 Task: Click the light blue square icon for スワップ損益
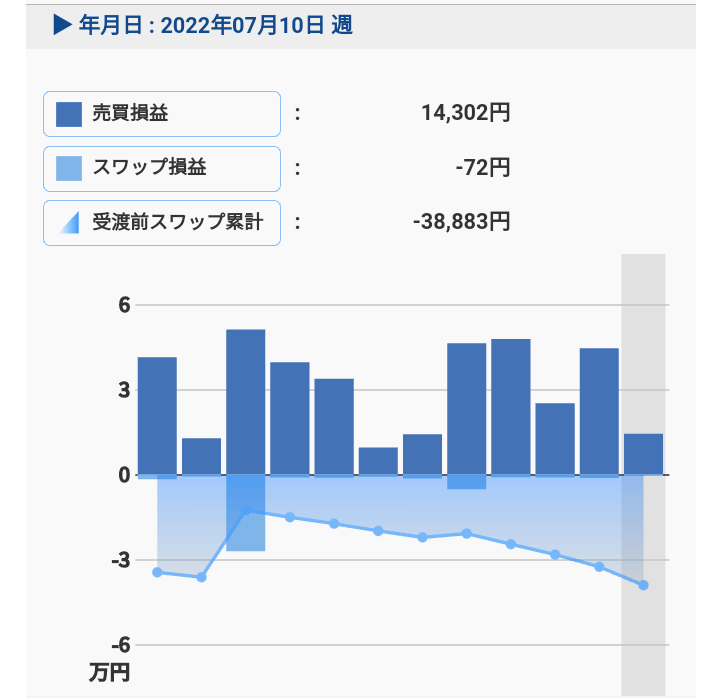pyautogui.click(x=69, y=168)
